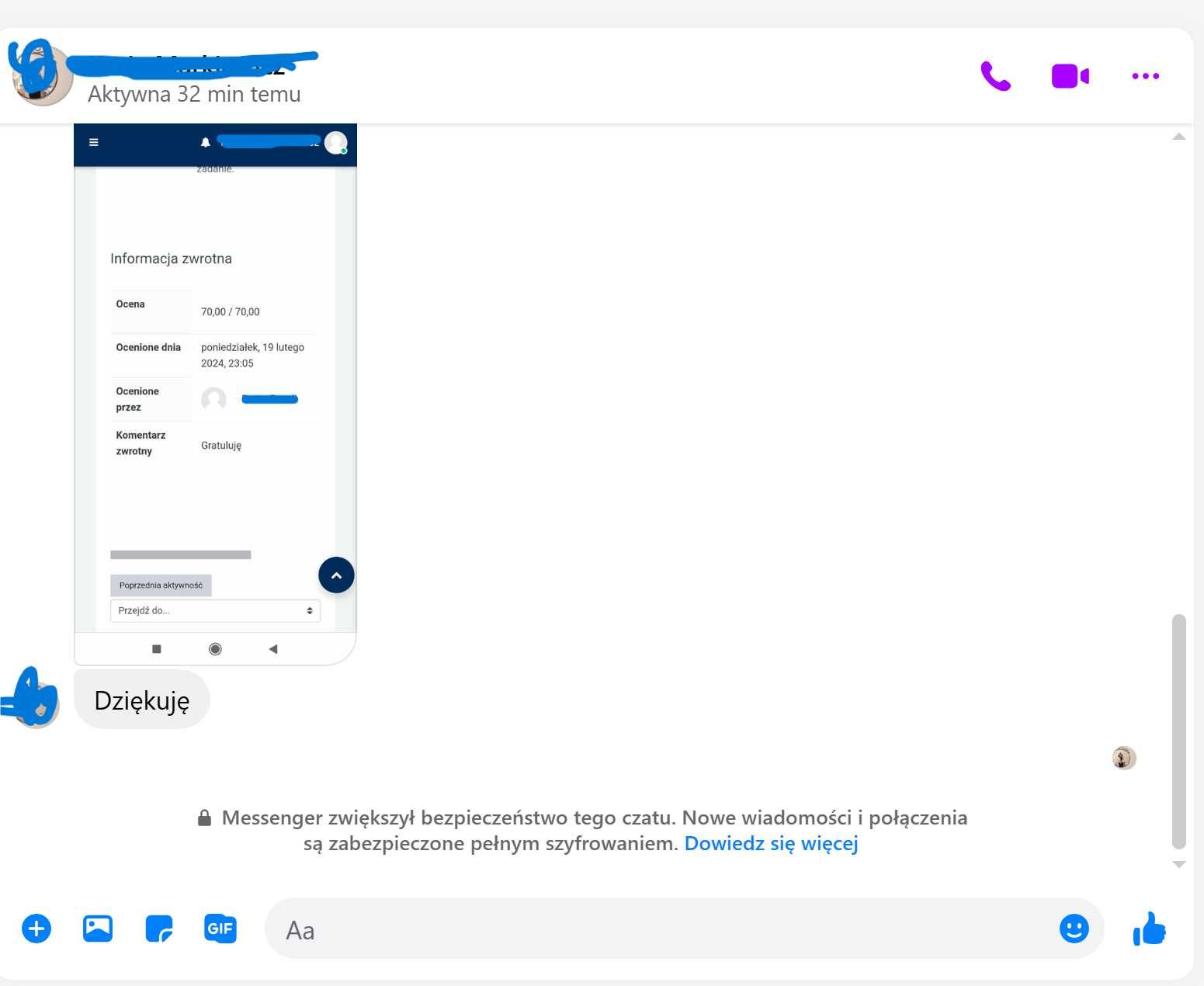This screenshot has height=986, width=1204.
Task: Choose a sticker with the sticker icon
Action: click(159, 929)
